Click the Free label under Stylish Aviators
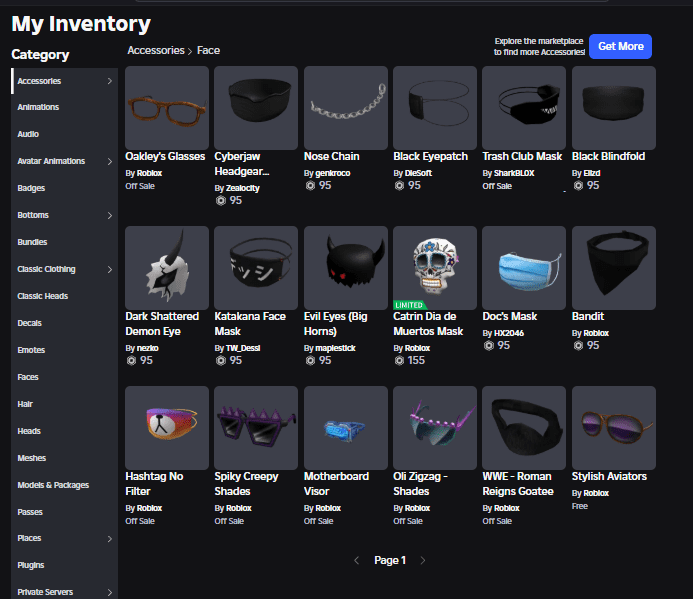693x599 pixels. [x=579, y=506]
